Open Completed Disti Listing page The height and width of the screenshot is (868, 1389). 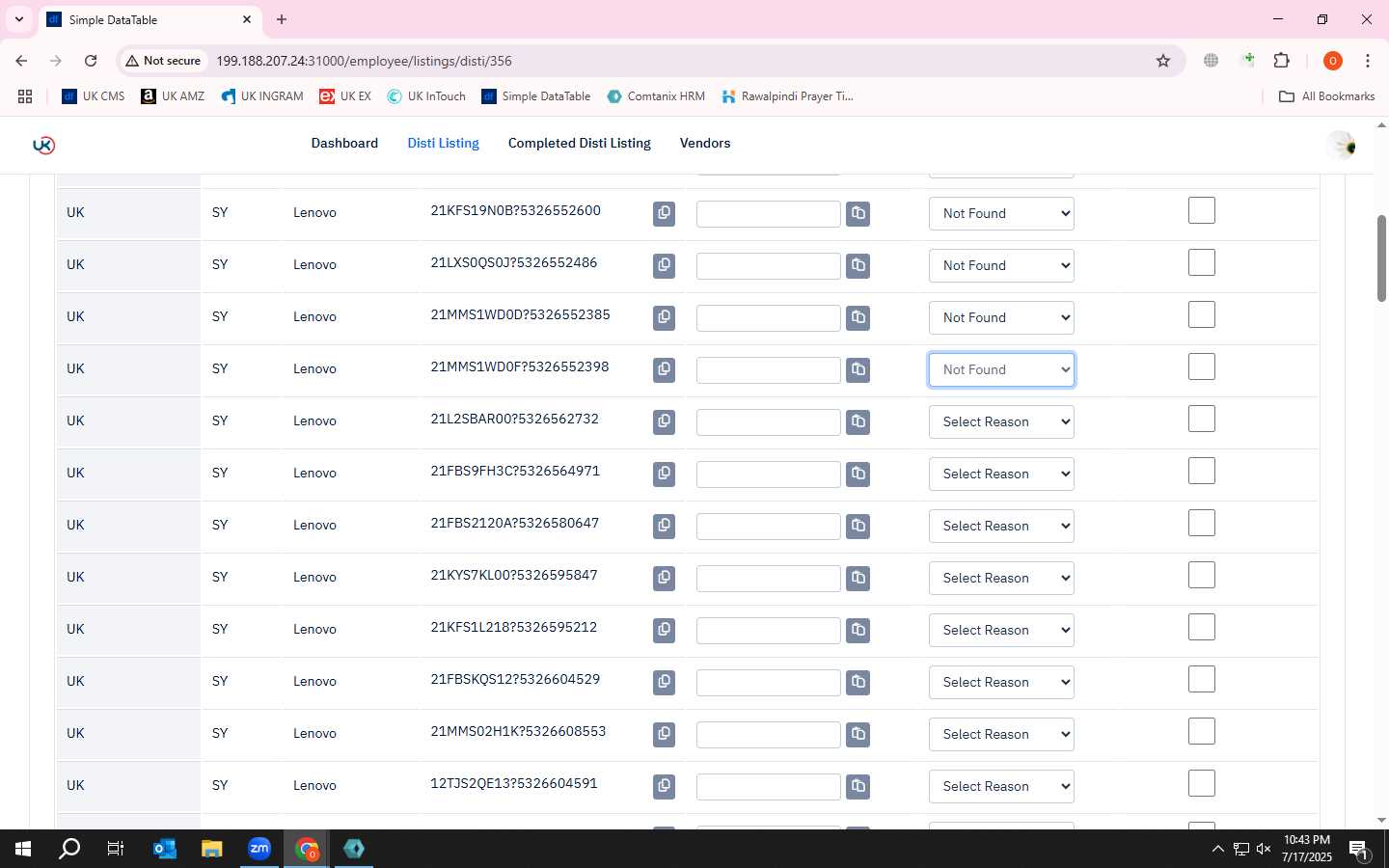coord(580,143)
